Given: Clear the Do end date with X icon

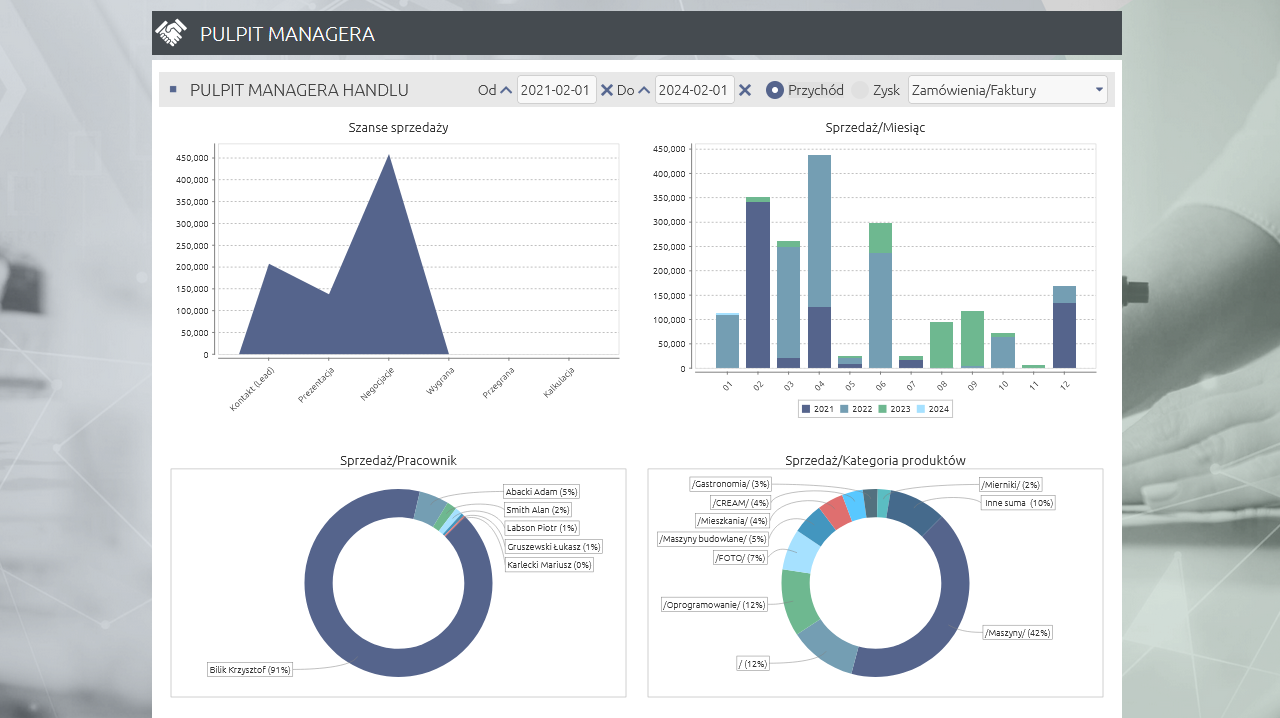Looking at the screenshot, I should click(745, 90).
